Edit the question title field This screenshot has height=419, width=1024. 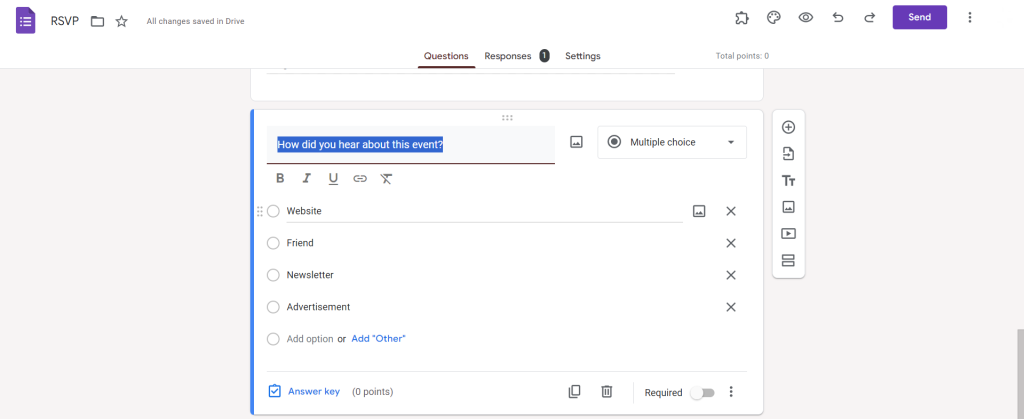click(411, 144)
